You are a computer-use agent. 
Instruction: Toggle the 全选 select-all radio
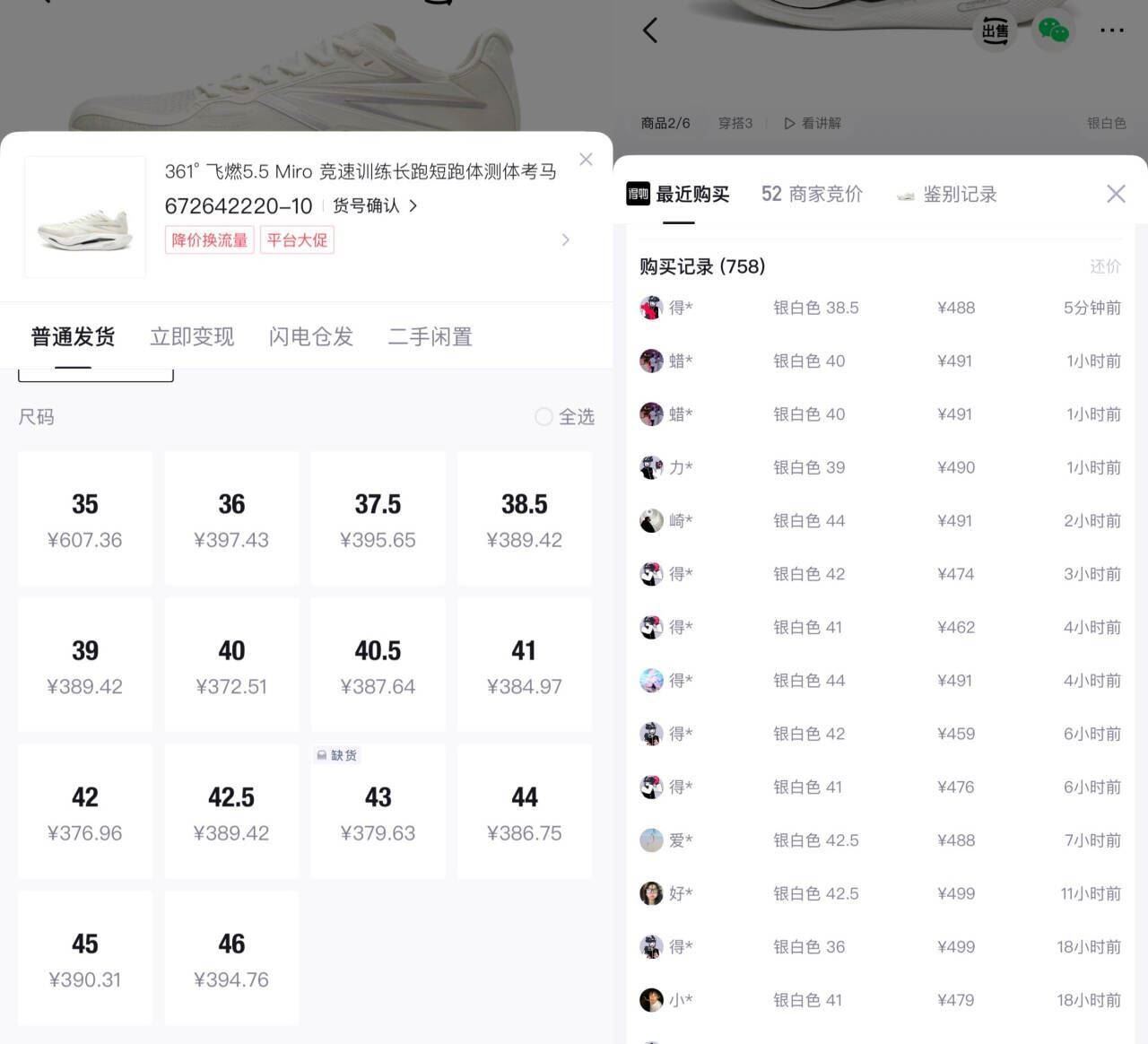click(544, 416)
